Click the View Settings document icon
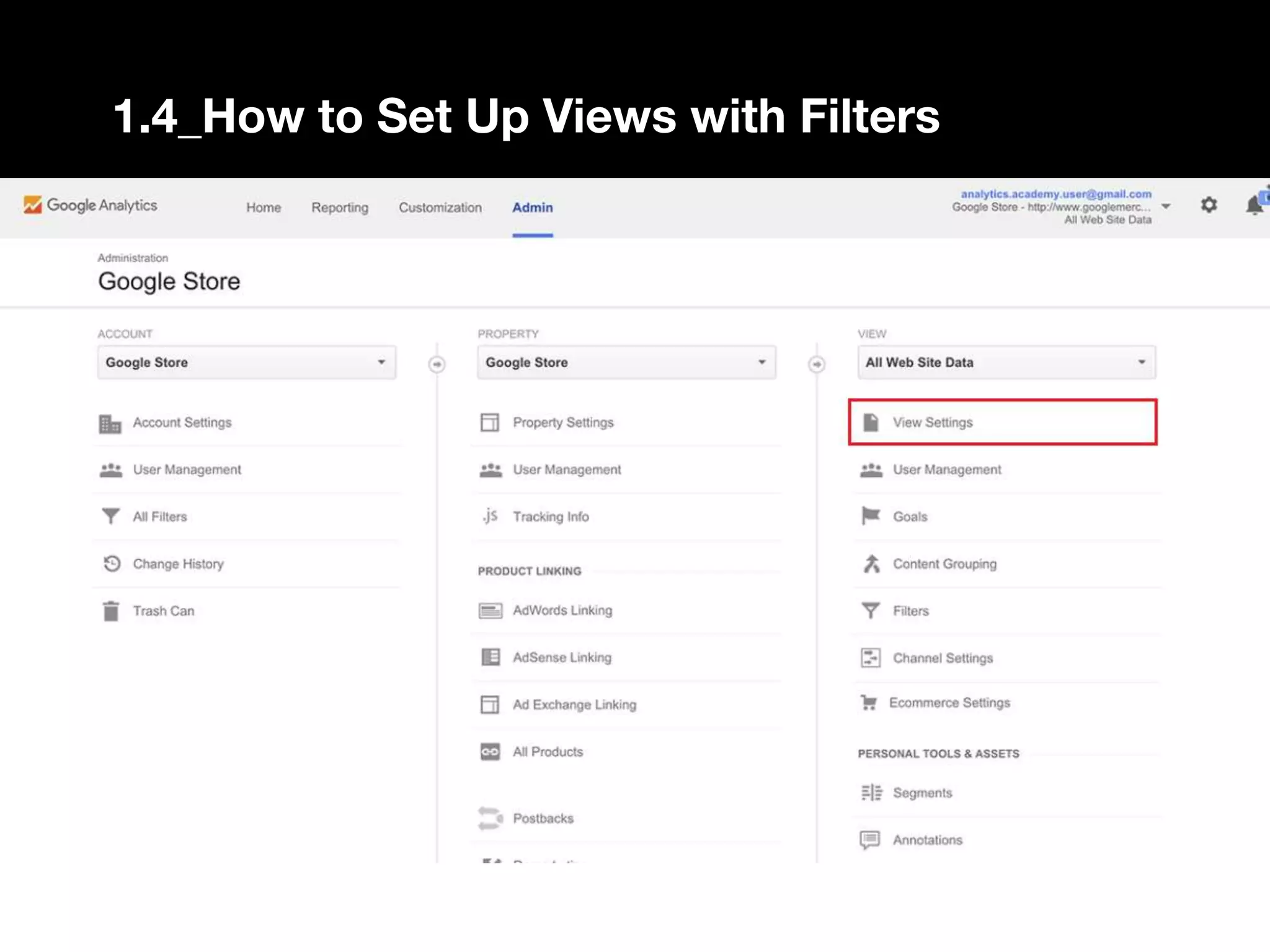The image size is (1270, 952). [x=871, y=423]
